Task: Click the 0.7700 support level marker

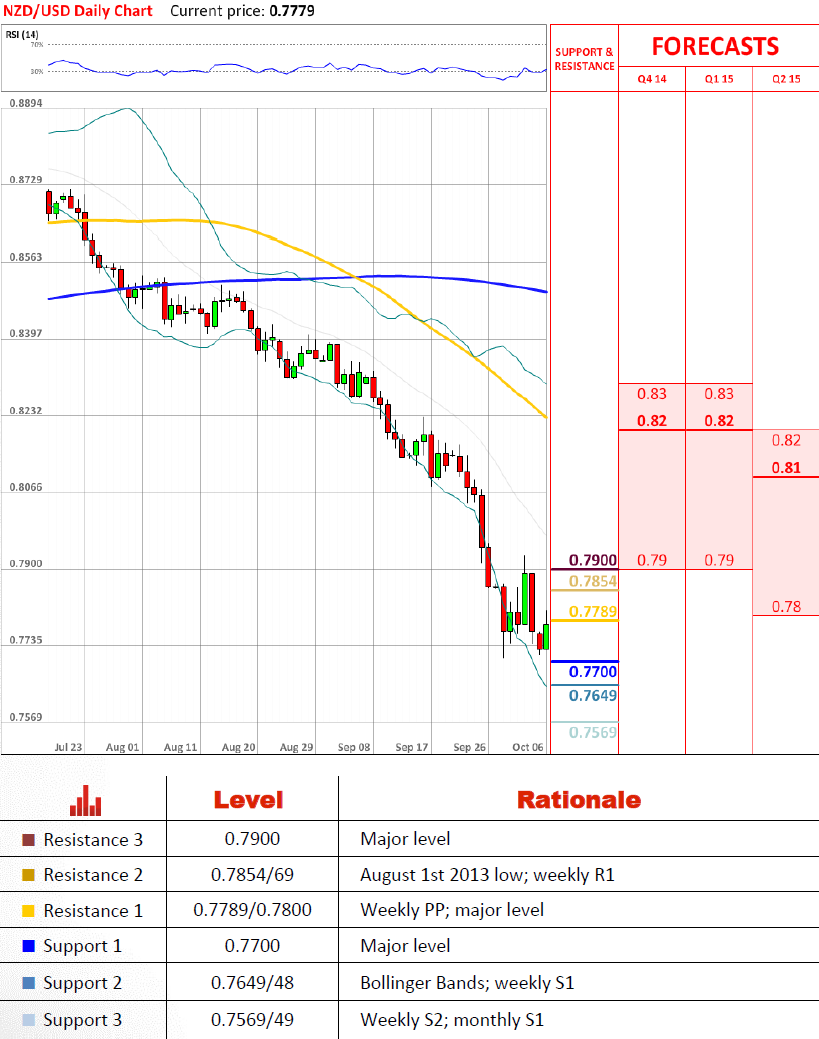Action: click(592, 672)
